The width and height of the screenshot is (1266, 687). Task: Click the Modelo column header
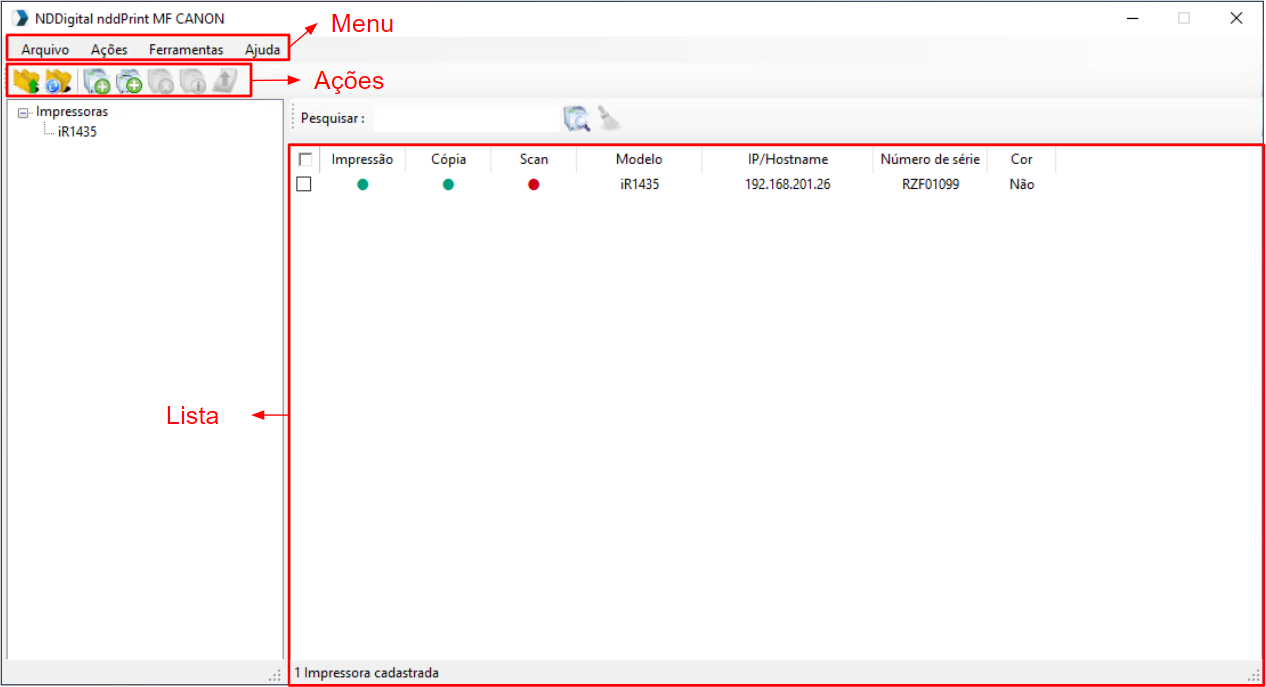639,159
